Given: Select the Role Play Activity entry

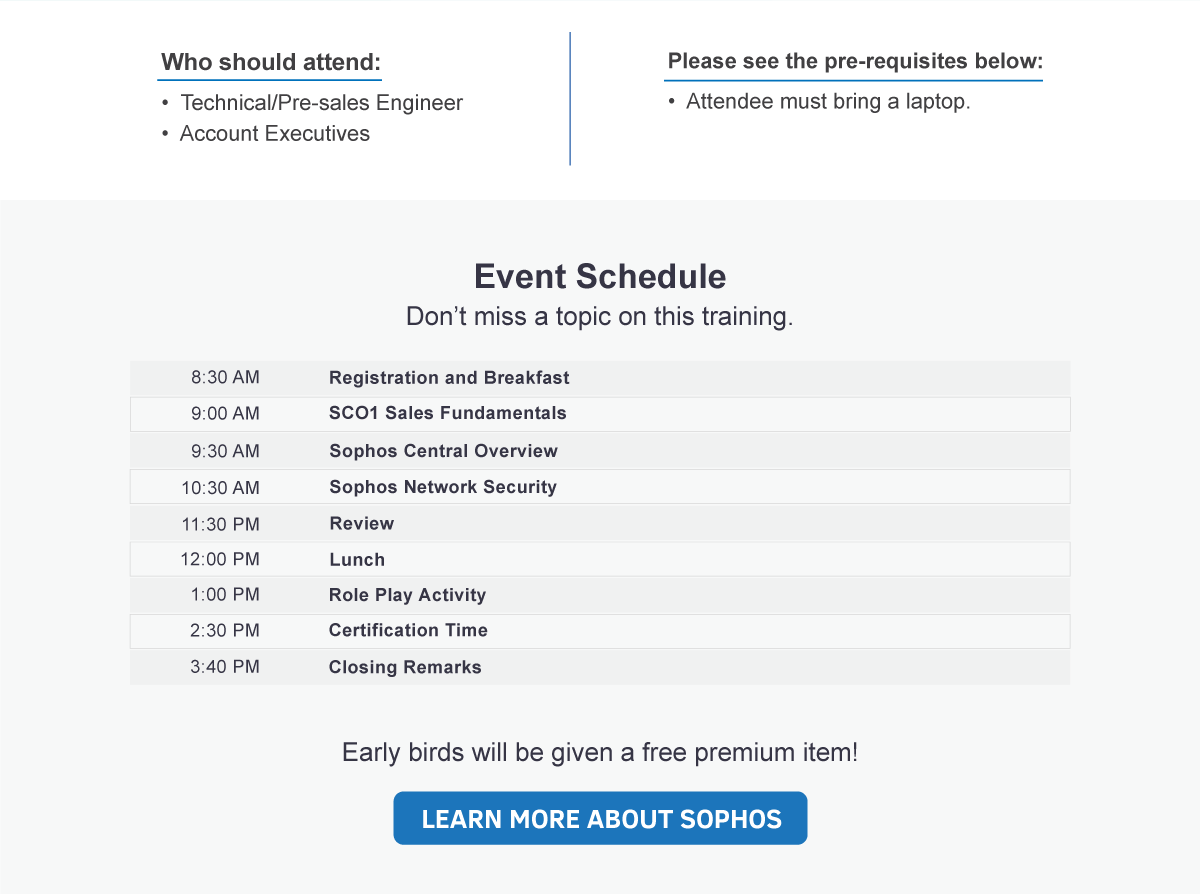Looking at the screenshot, I should tap(407, 595).
